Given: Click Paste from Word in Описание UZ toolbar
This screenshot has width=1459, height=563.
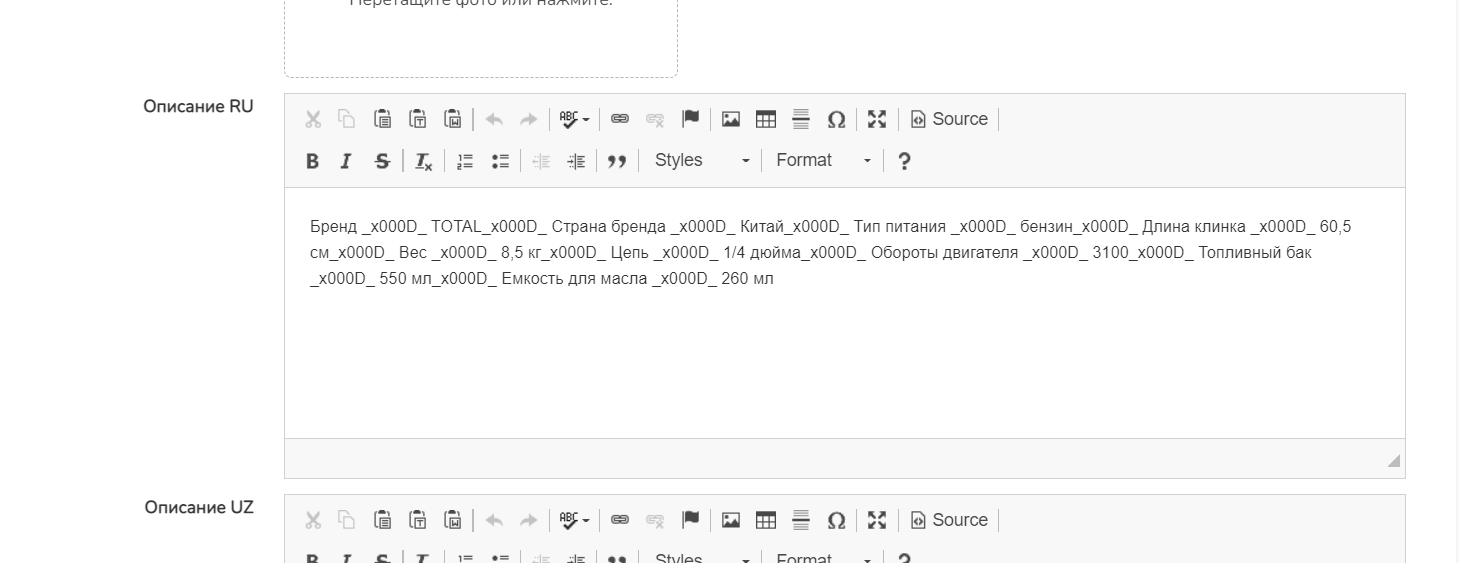Looking at the screenshot, I should pyautogui.click(x=452, y=521).
